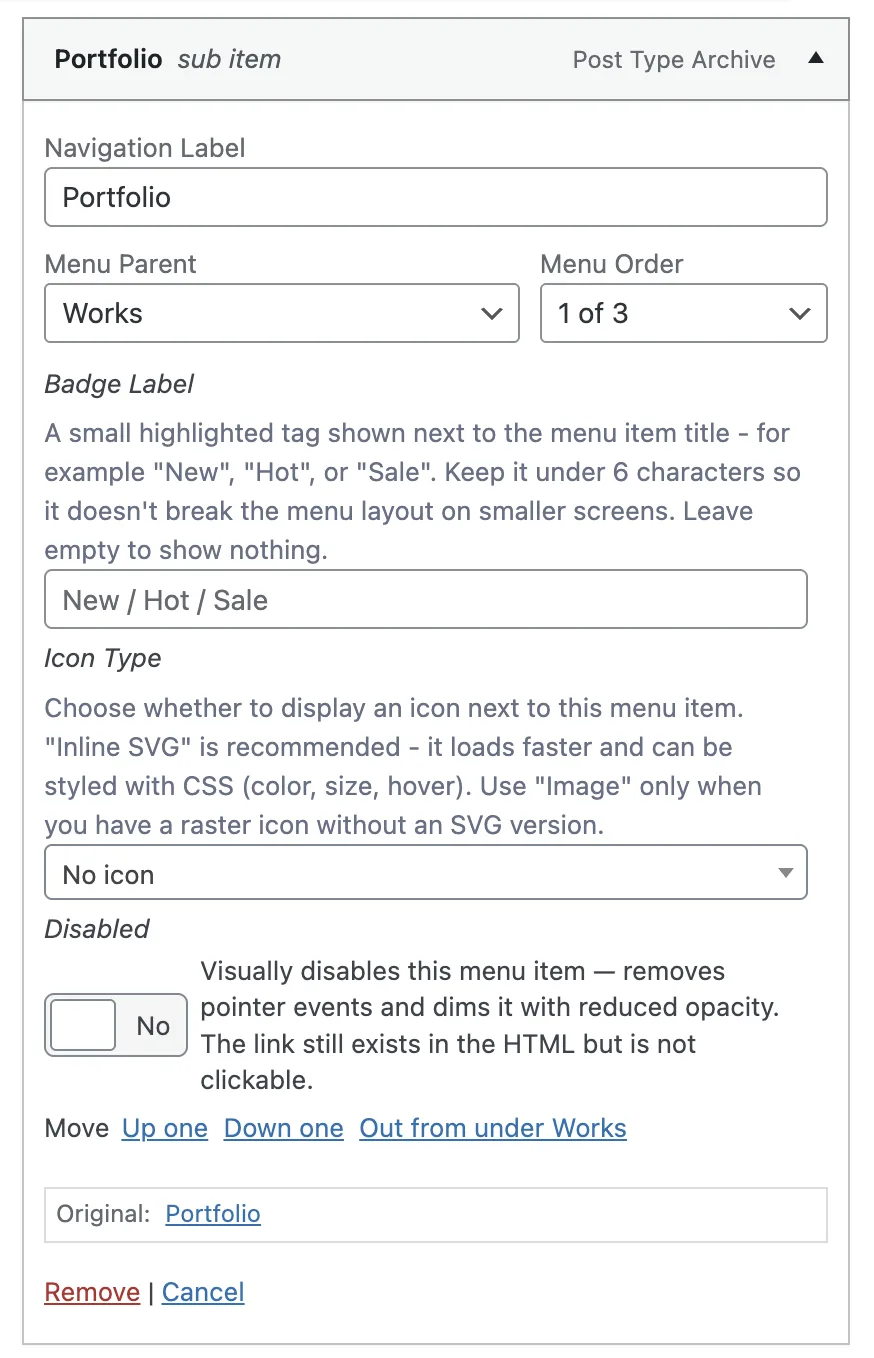Move item Up one
874x1358 pixels.
(x=165, y=1128)
